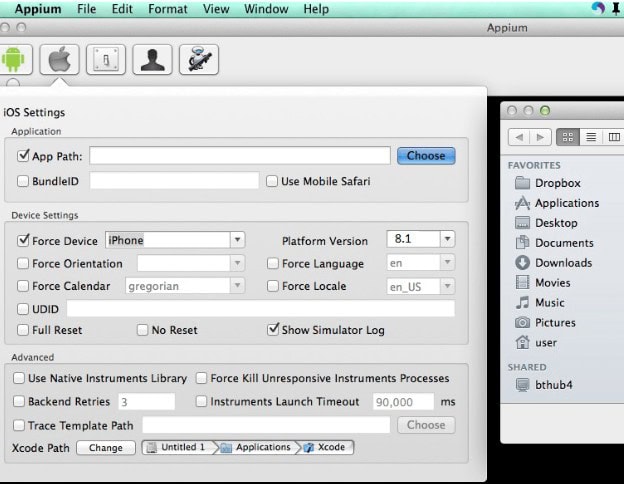The image size is (624, 484).
Task: Open the View menu
Action: click(216, 9)
